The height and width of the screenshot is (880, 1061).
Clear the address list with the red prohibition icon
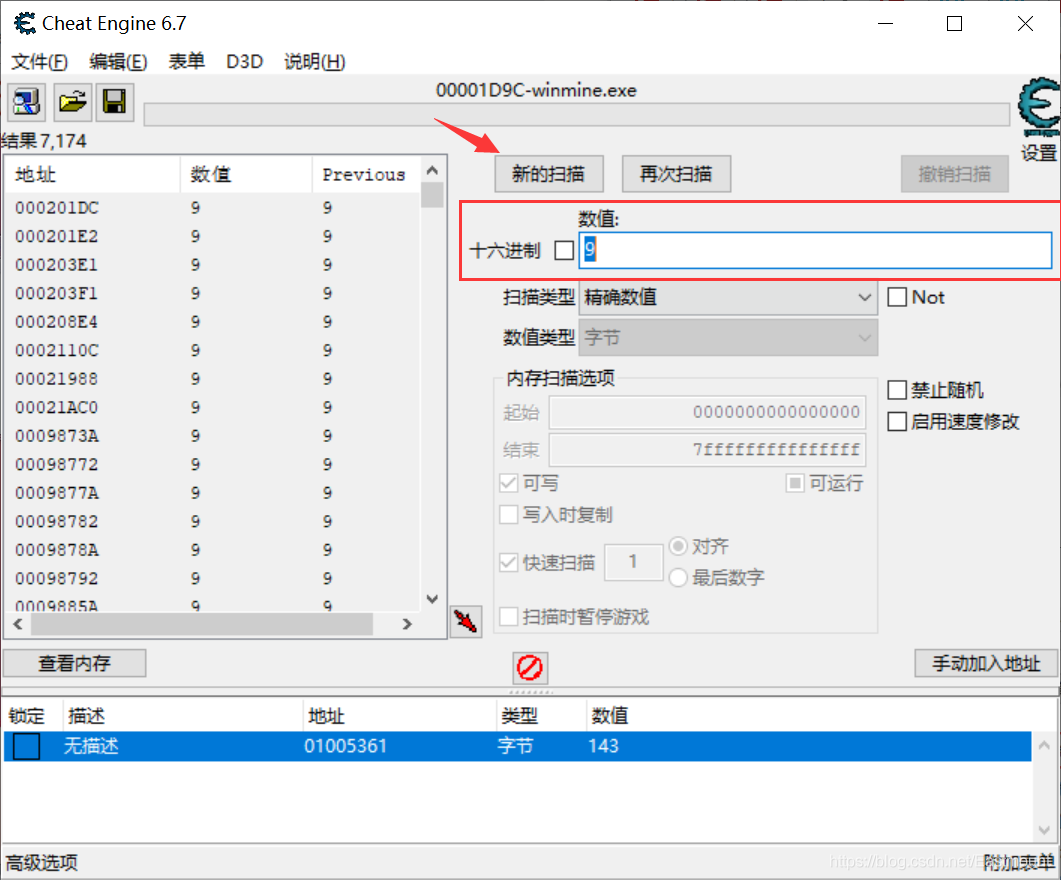tap(530, 668)
